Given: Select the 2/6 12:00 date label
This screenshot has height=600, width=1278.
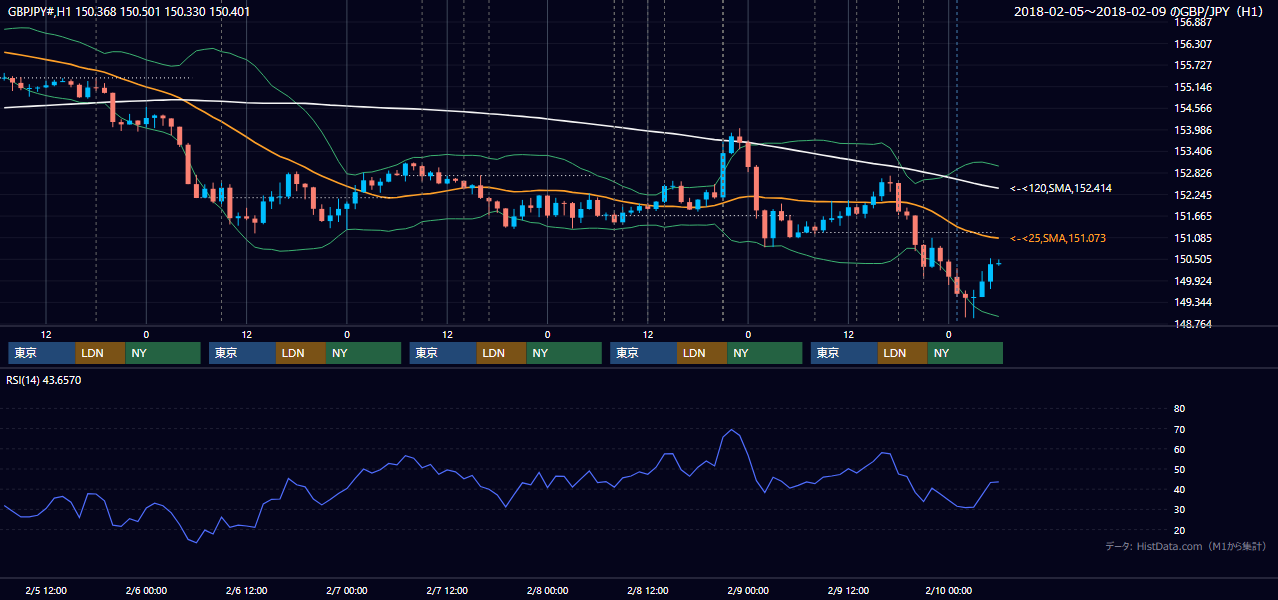Looking at the screenshot, I should 246,590.
